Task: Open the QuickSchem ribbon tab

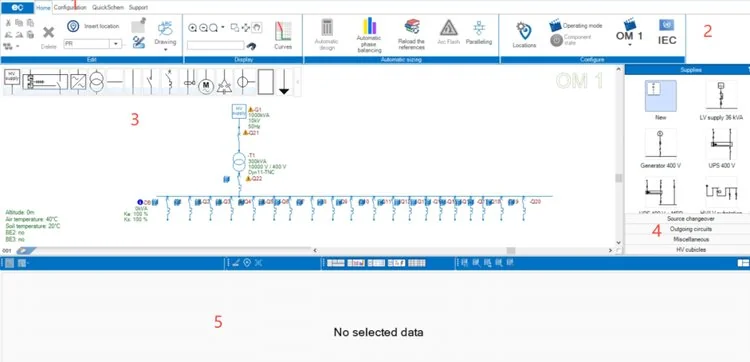Action: click(x=108, y=8)
